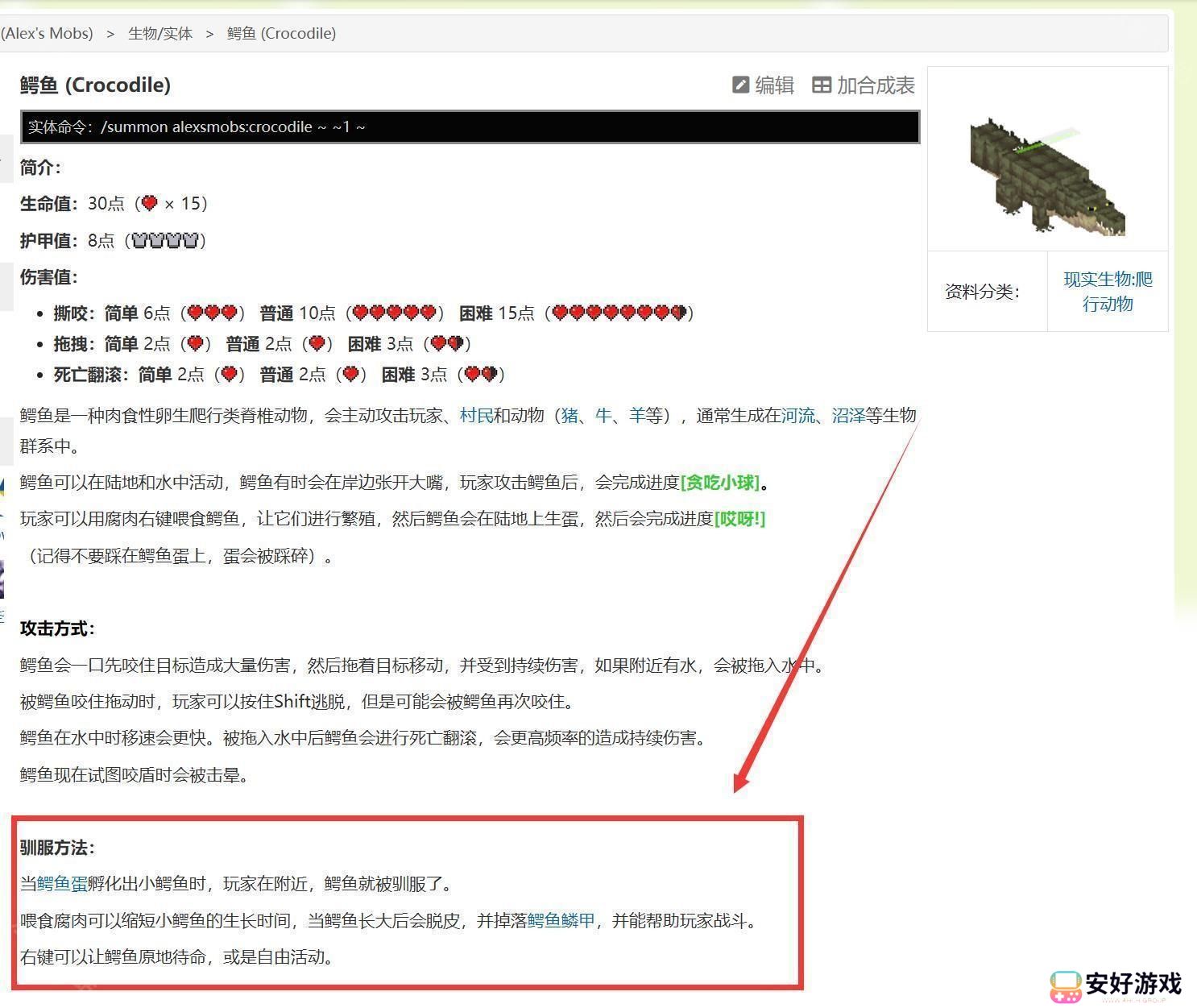Click the black /summon alexsmobs:crocodile command box

pyautogui.click(x=470, y=127)
